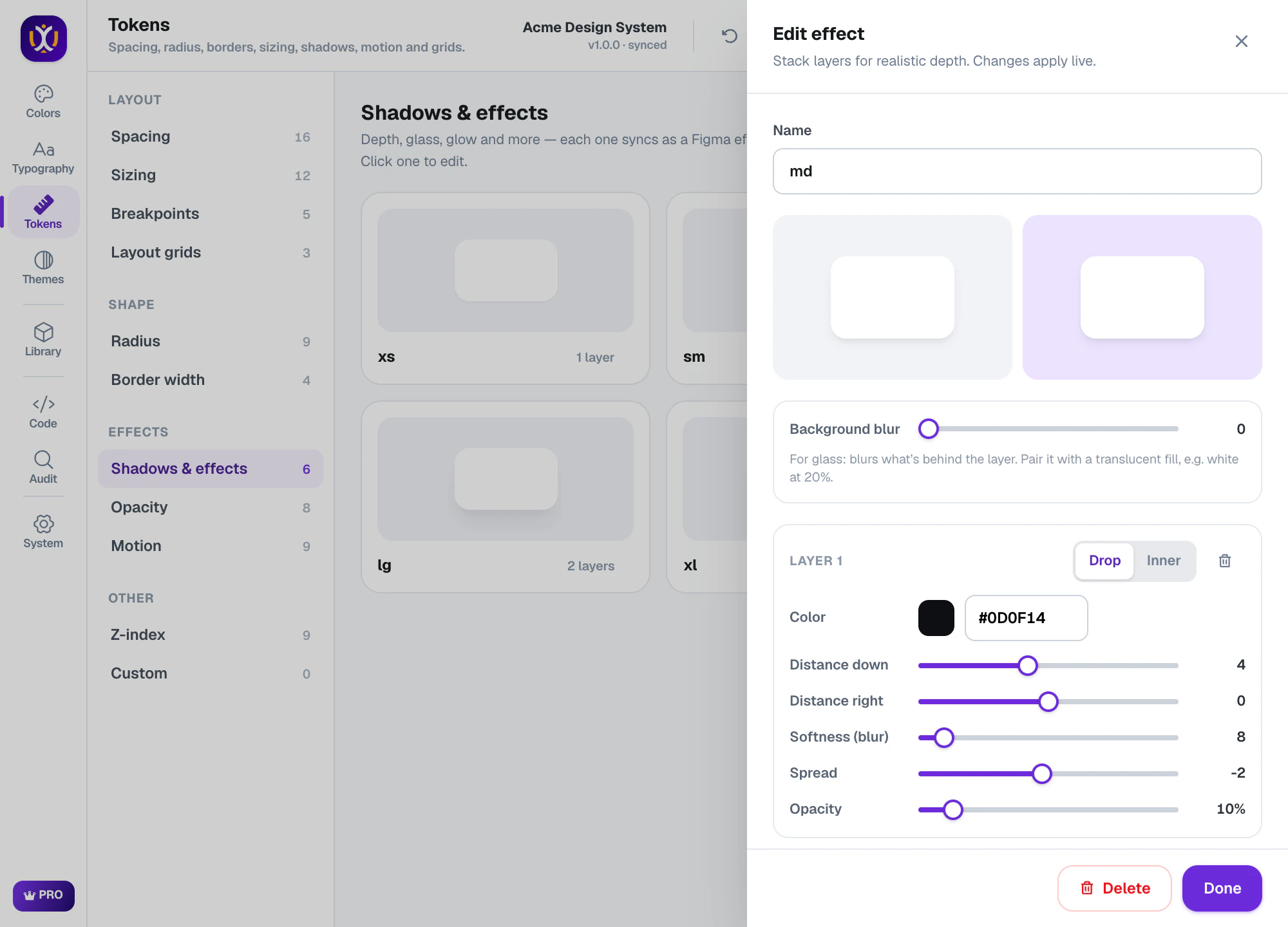1288x927 pixels.
Task: Click the Distance down slider handle
Action: click(1028, 666)
